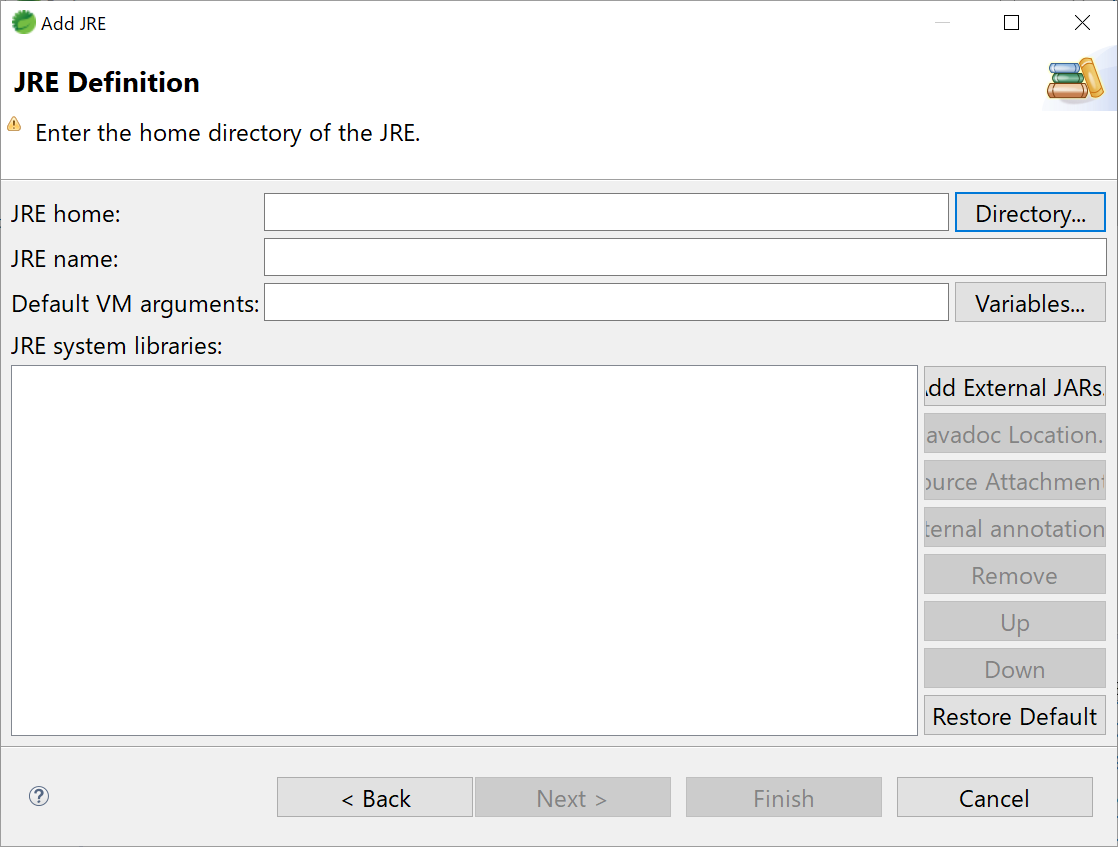Click the JRE system libraries list area

tap(464, 550)
